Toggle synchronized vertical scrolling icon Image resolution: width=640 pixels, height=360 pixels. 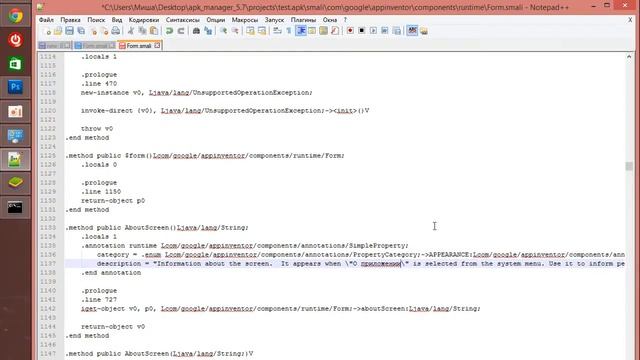pos(250,31)
